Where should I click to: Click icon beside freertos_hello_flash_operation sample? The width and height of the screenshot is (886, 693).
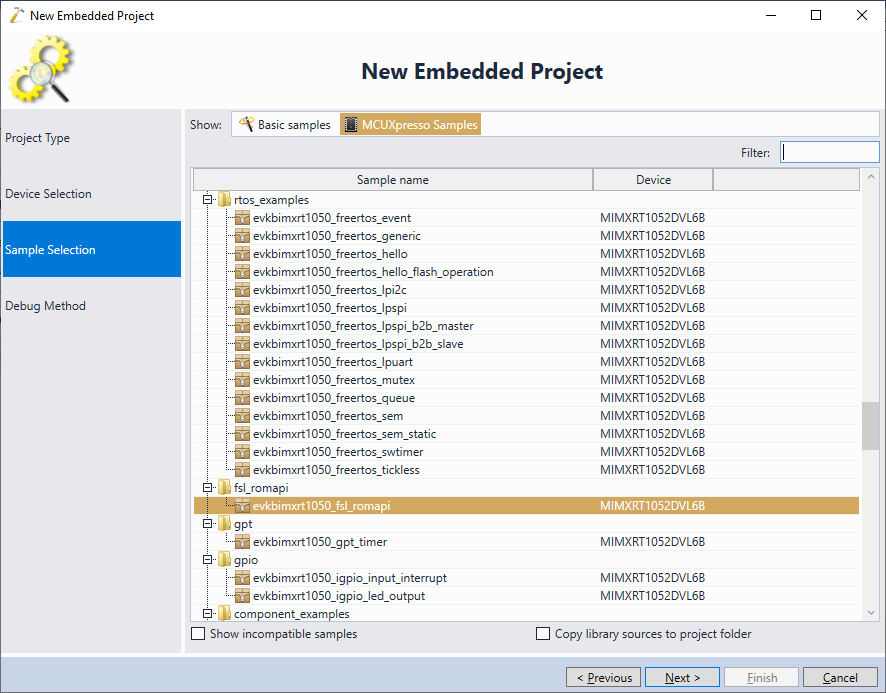(242, 272)
